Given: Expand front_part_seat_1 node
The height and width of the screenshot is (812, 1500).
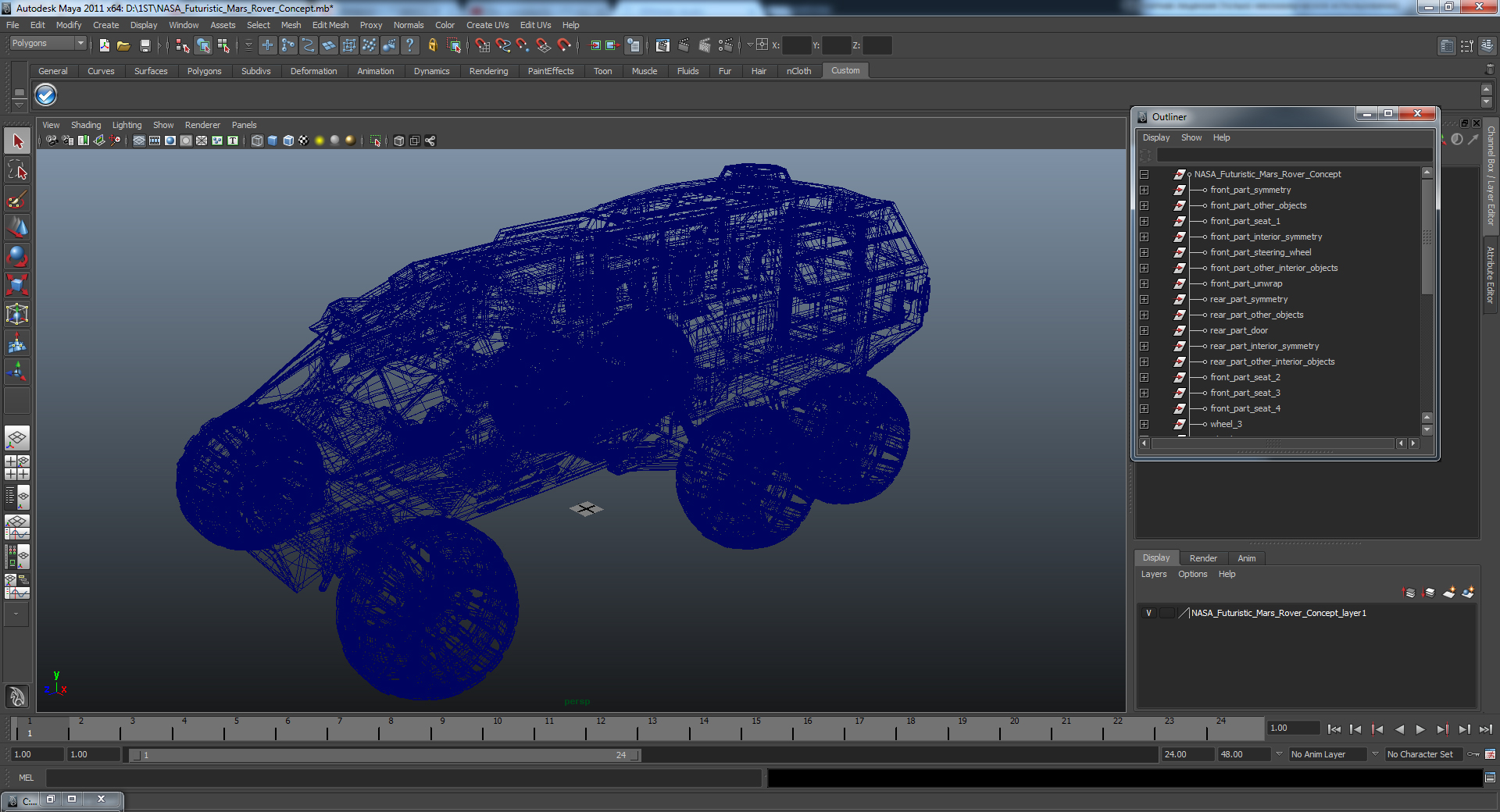Looking at the screenshot, I should (x=1145, y=221).
